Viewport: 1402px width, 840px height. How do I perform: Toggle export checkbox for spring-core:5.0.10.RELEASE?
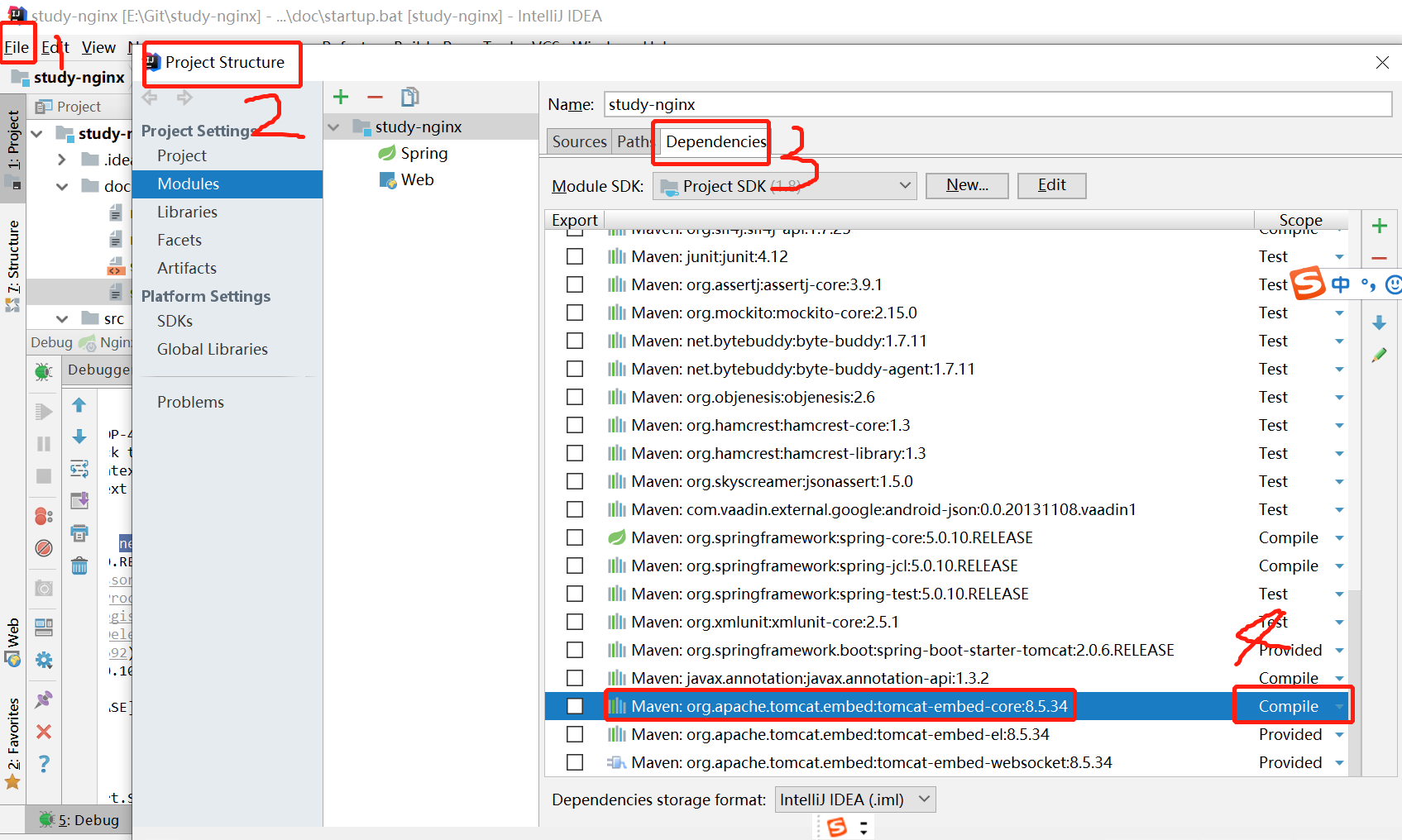click(x=575, y=537)
